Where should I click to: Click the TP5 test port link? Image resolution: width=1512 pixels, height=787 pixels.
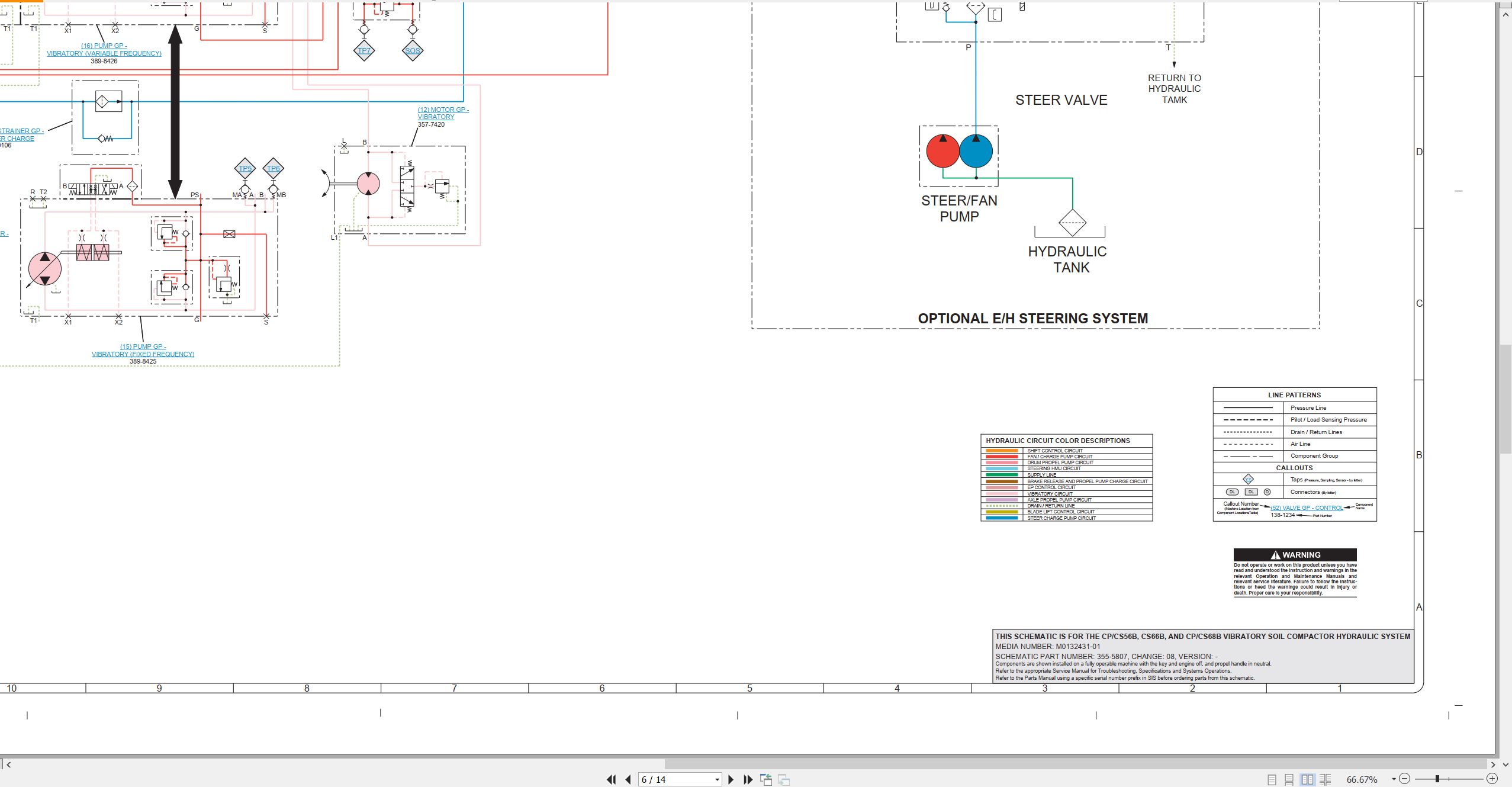[x=245, y=169]
